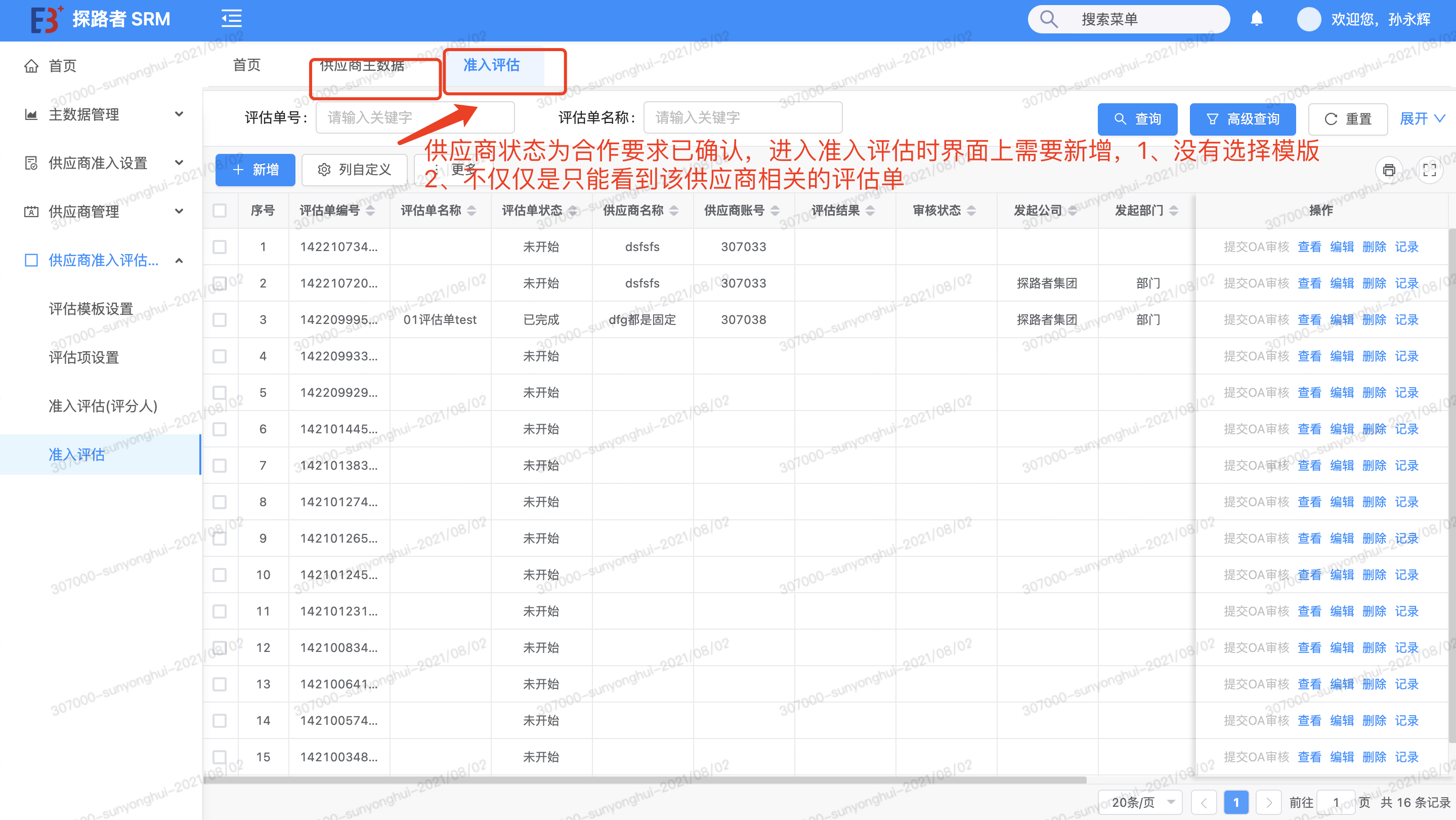Click the search magnifier in menu search
Image resolution: width=1456 pixels, height=820 pixels.
pos(1048,19)
